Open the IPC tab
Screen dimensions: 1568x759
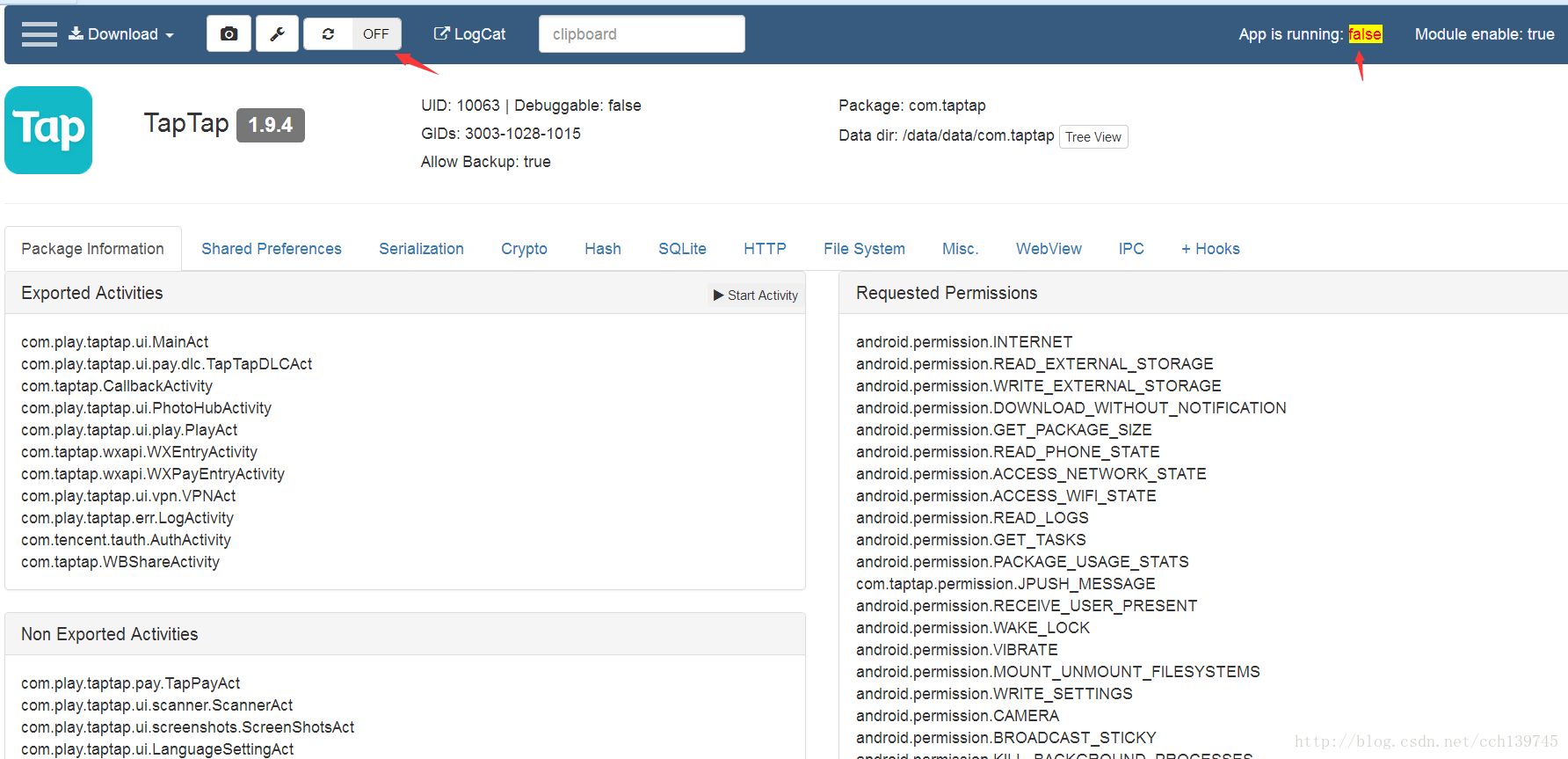point(1131,249)
